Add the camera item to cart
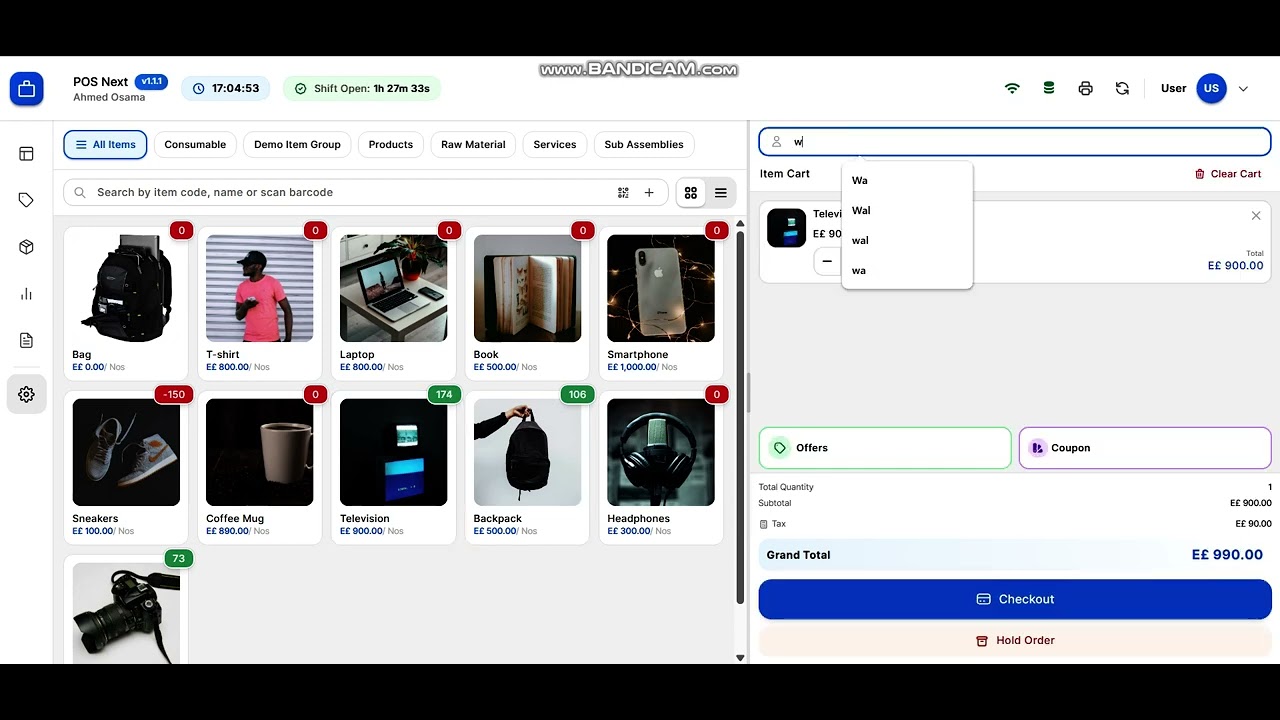Image resolution: width=1280 pixels, height=720 pixels. [x=126, y=610]
